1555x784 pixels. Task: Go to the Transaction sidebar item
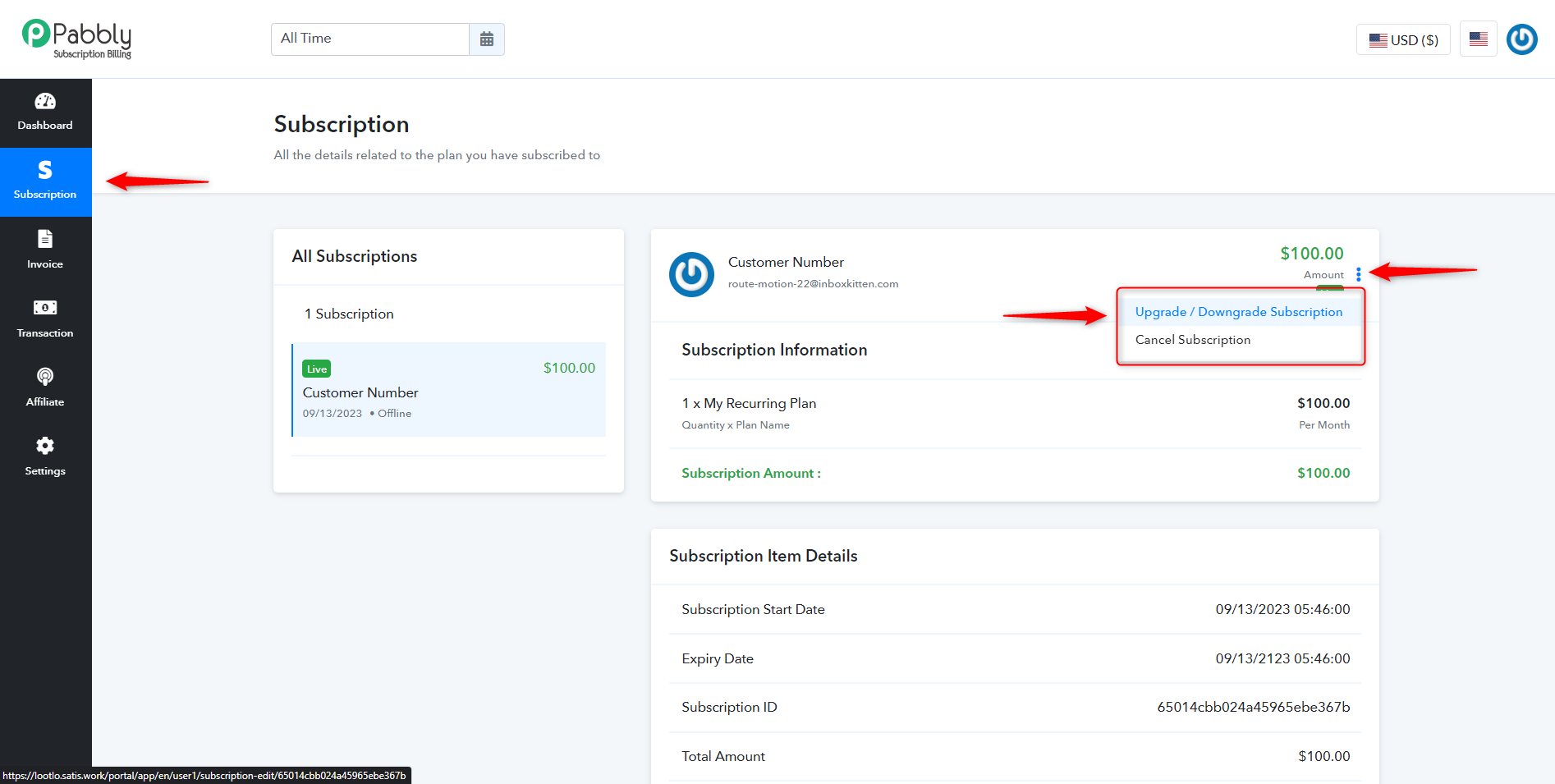[45, 319]
